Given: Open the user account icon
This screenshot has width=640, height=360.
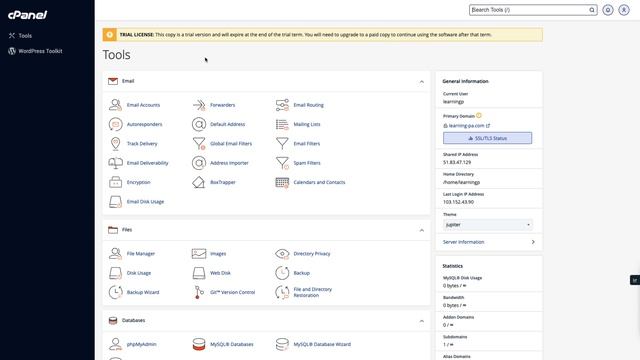Looking at the screenshot, I should (624, 10).
